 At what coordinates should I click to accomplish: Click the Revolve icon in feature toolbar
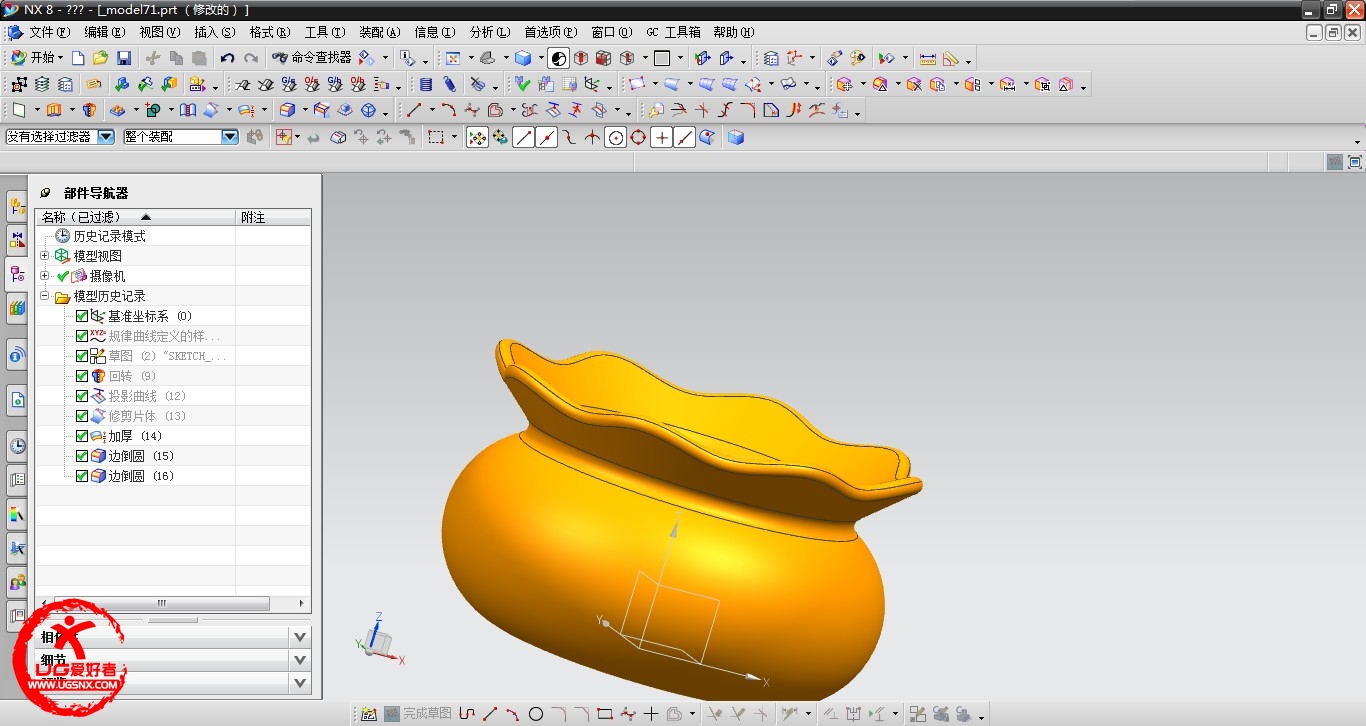pyautogui.click(x=89, y=110)
